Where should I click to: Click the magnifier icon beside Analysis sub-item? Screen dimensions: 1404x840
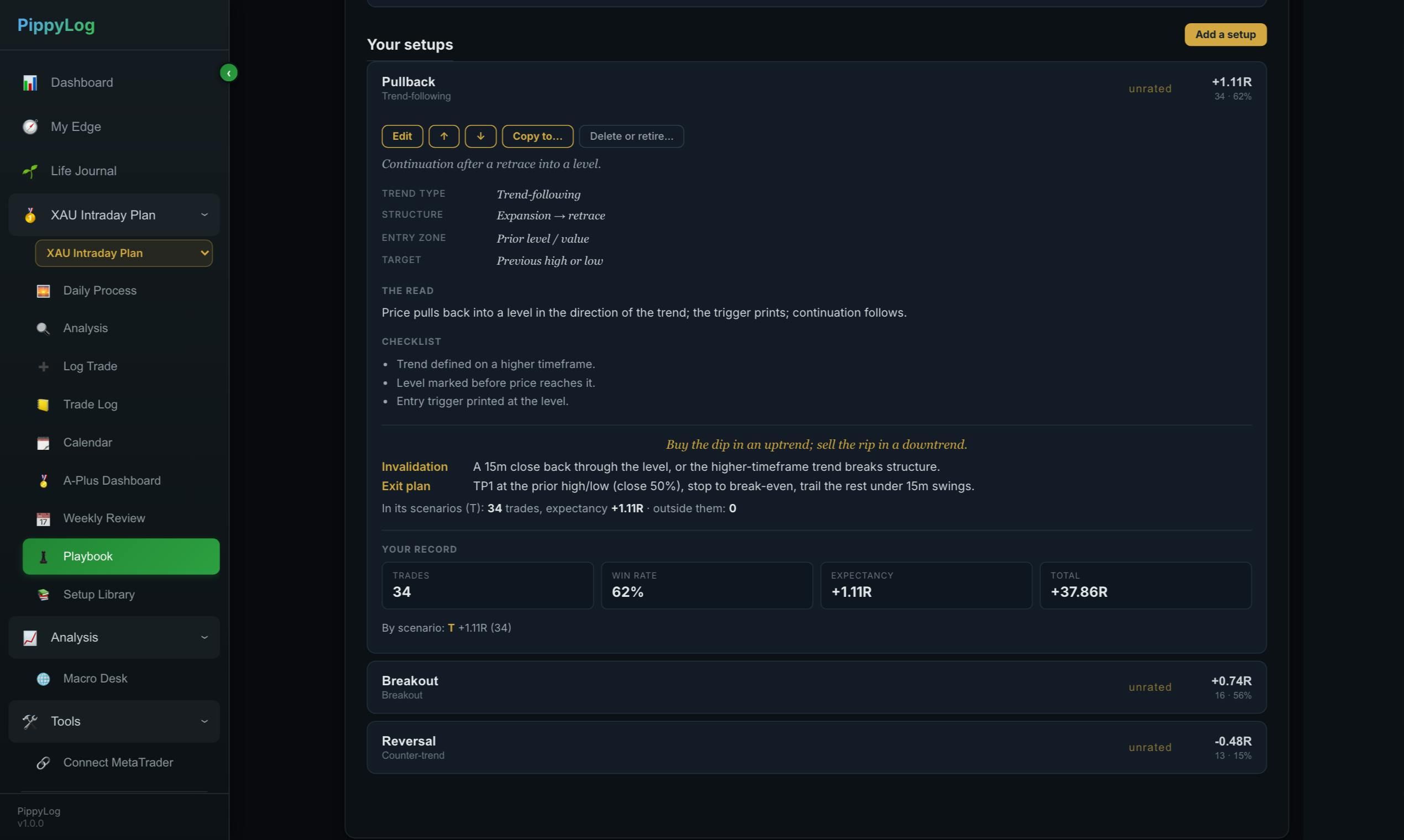[43, 329]
